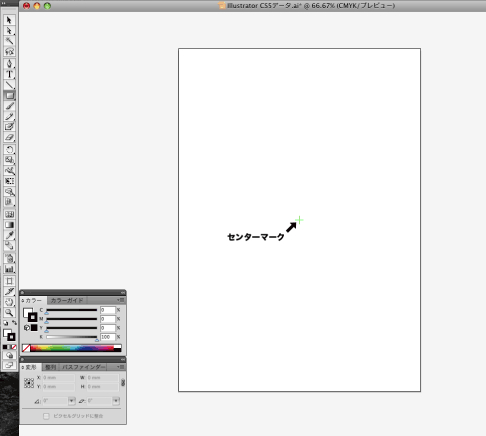Toggle the constrain proportions link icon
Screen dimensions: 486x436
[x=123, y=382]
